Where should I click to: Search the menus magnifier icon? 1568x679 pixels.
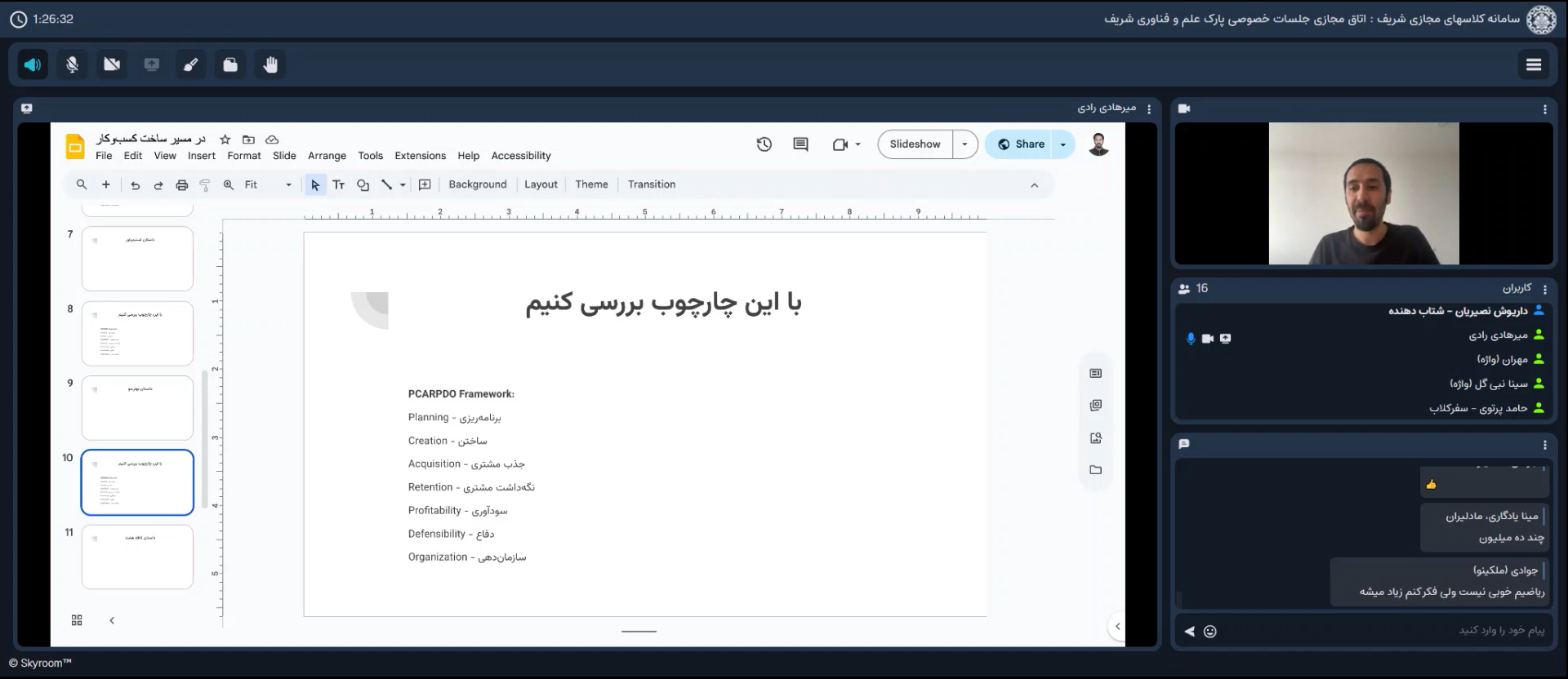[82, 185]
